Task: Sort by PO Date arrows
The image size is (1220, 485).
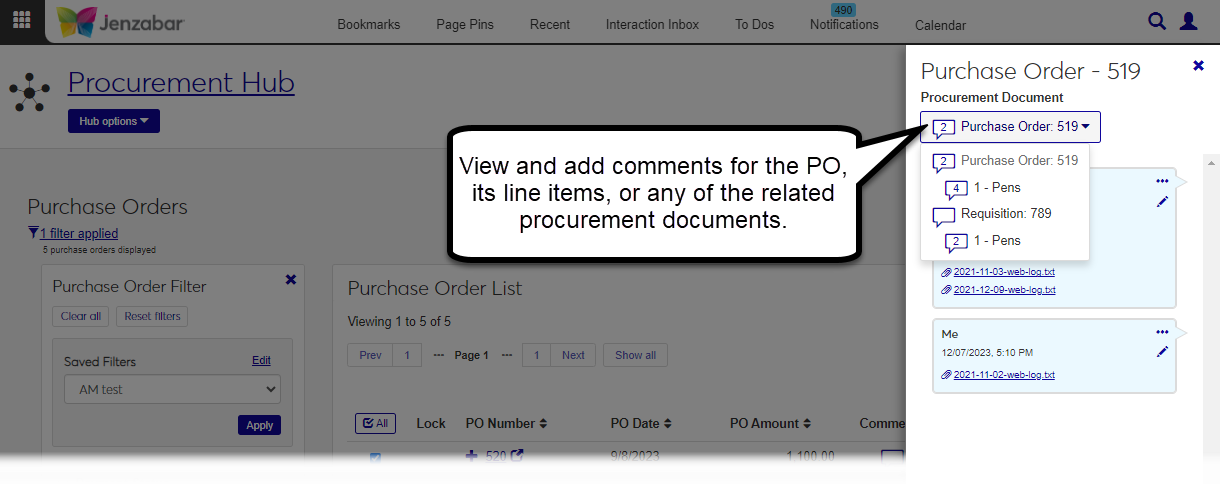Action: click(x=668, y=424)
